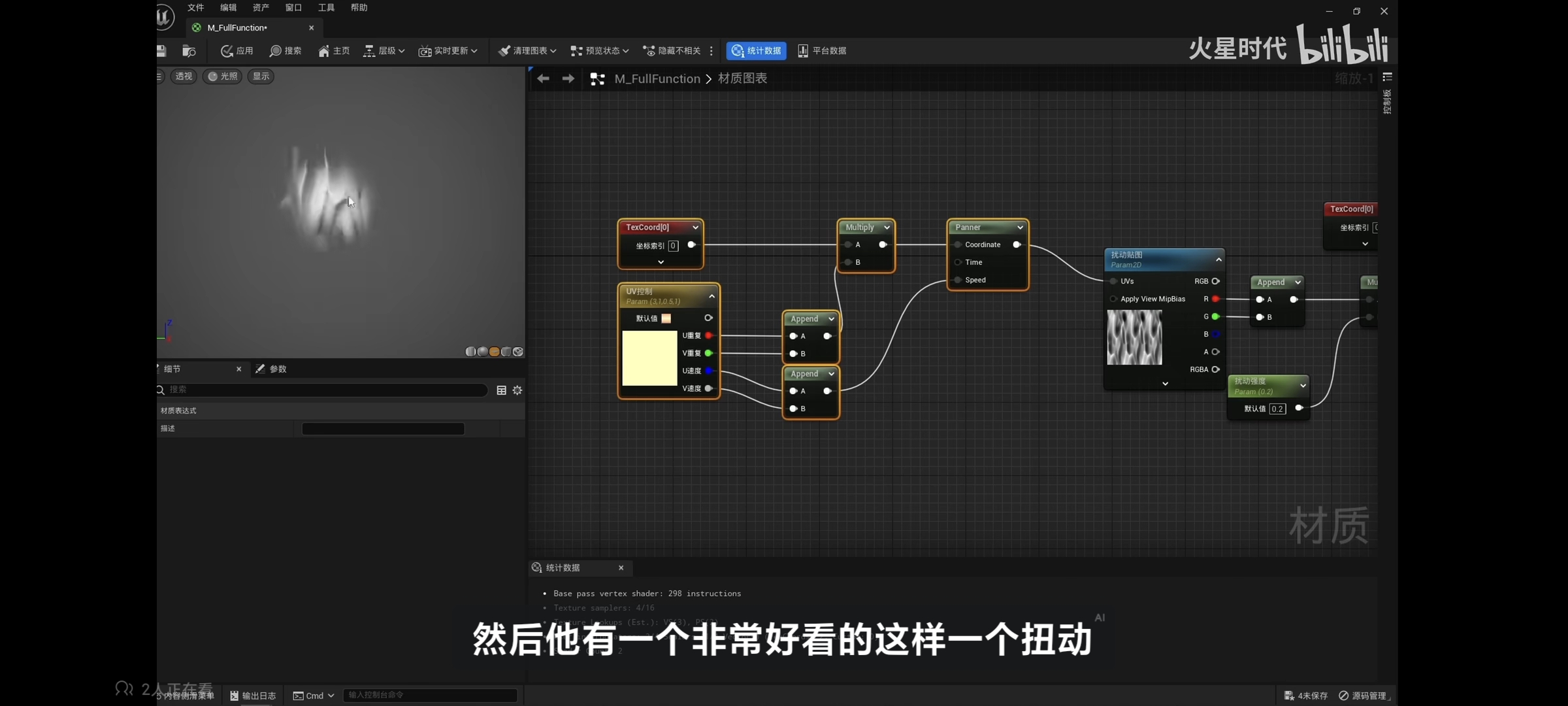Click the 应用 apply toolbar button

coord(237,51)
